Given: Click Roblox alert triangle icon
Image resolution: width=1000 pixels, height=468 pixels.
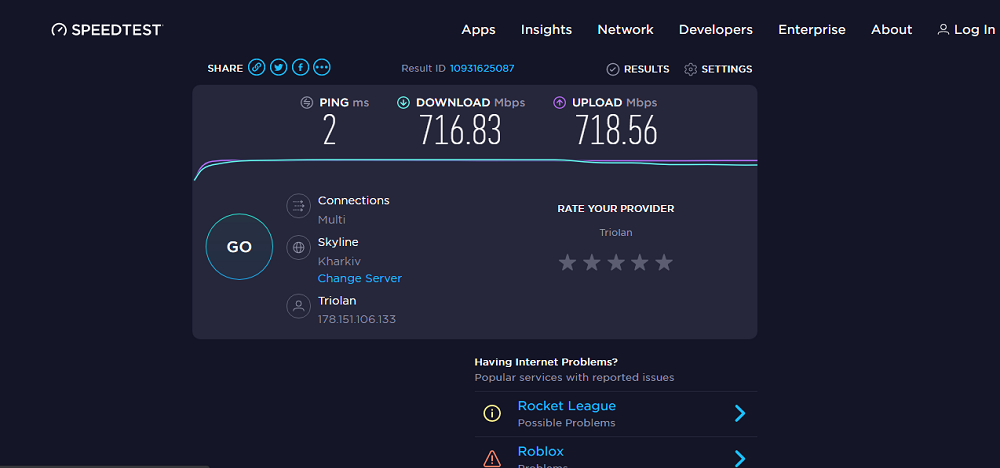Looking at the screenshot, I should (492, 458).
